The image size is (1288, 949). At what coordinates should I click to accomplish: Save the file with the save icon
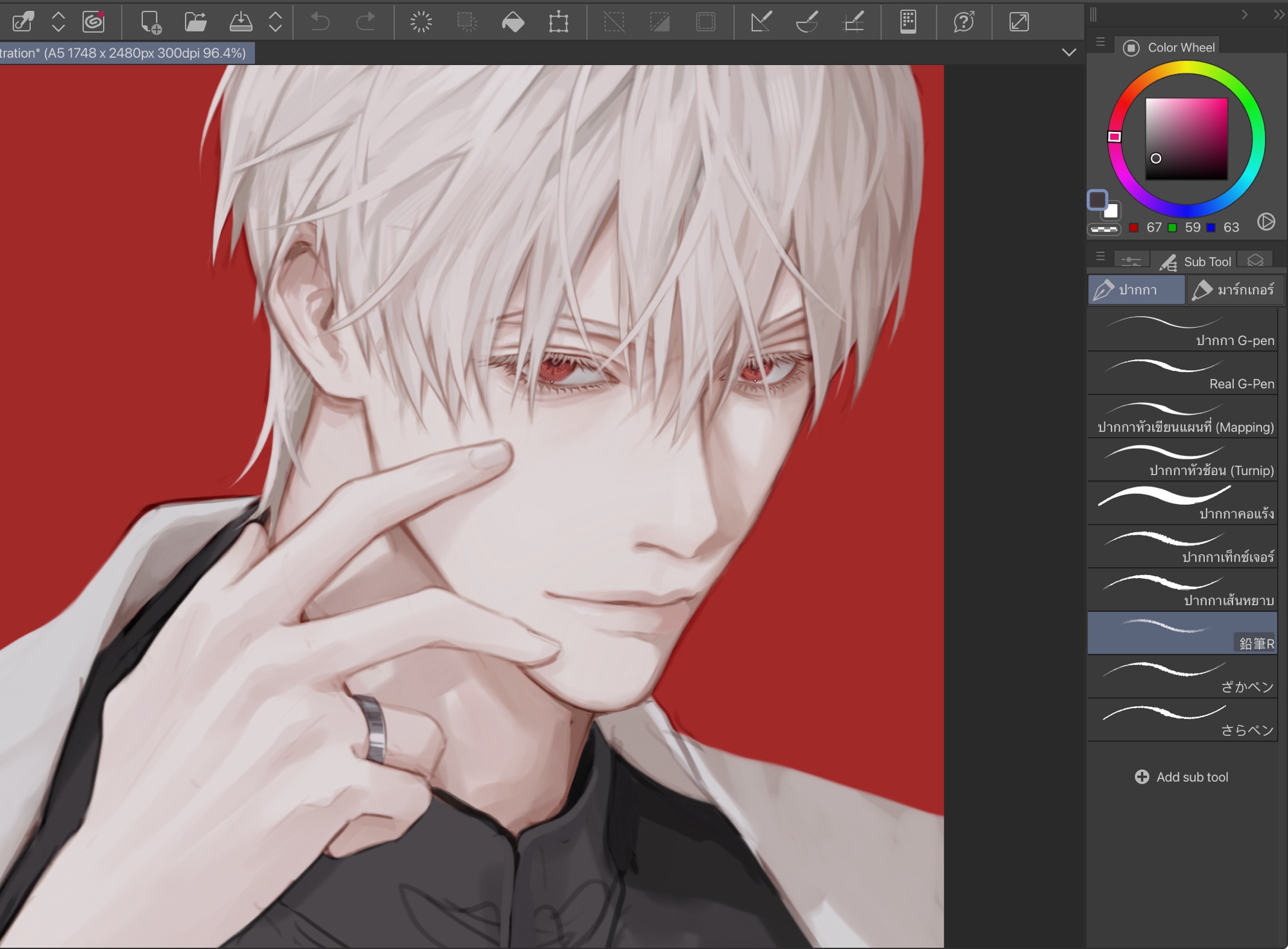tap(241, 22)
